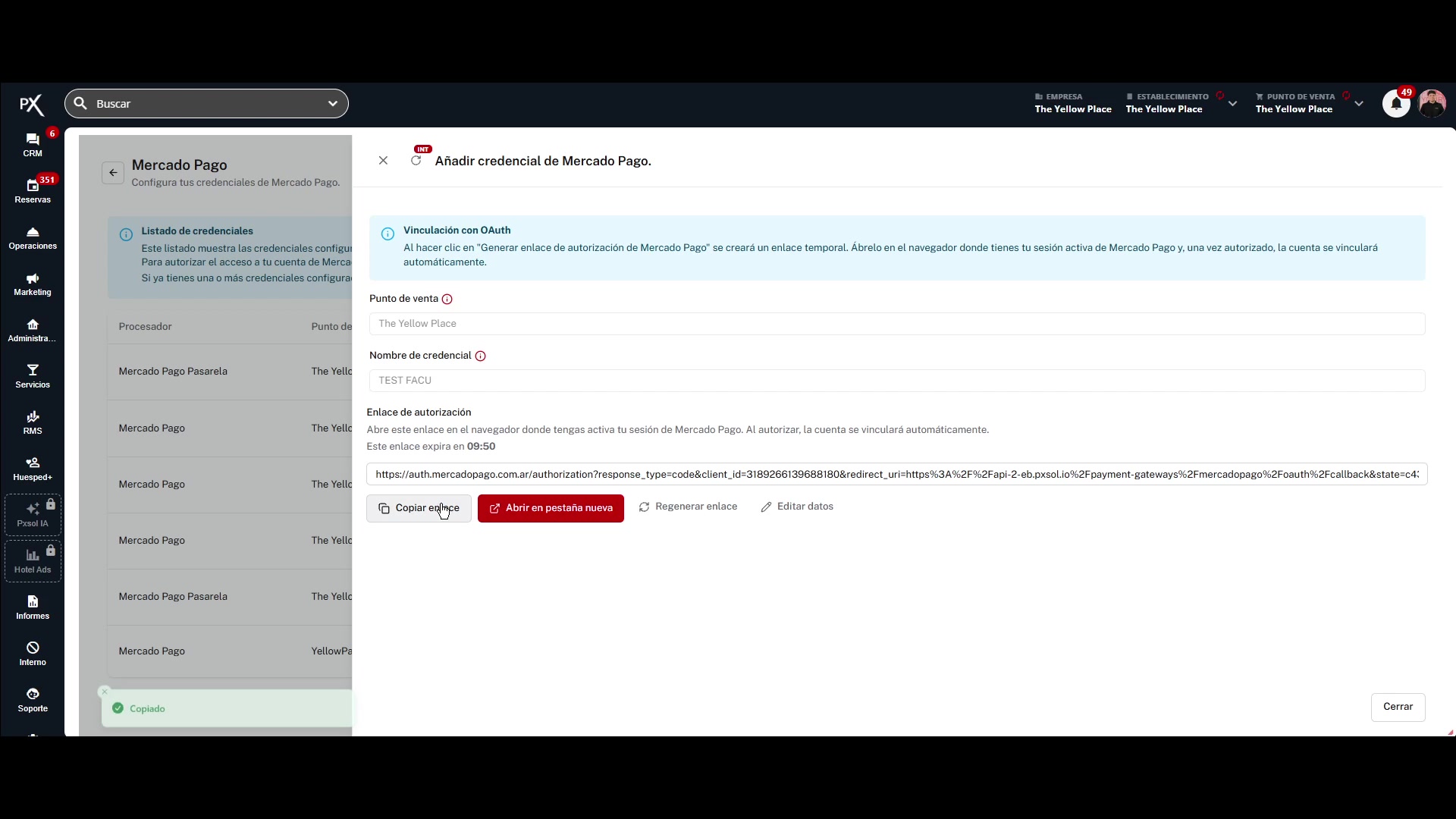Click the authorization URL field

coord(897,475)
